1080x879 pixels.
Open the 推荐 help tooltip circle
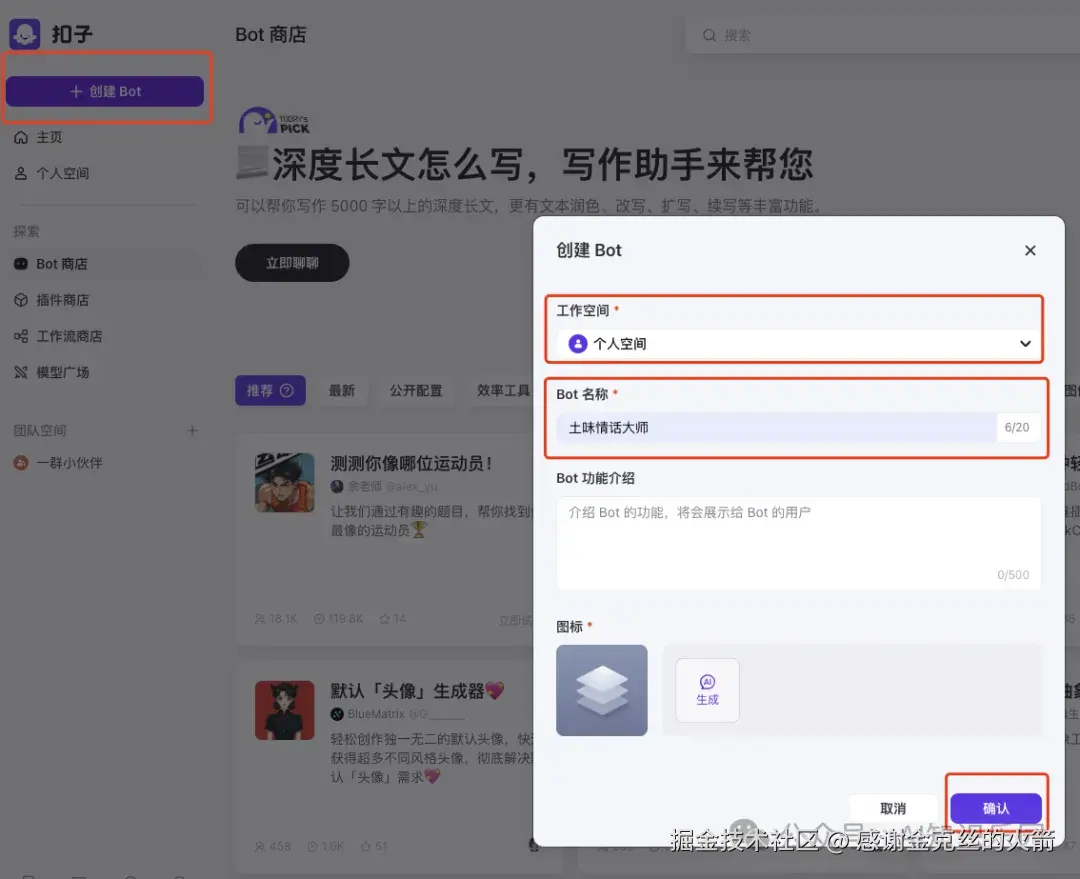pyautogui.click(x=289, y=391)
